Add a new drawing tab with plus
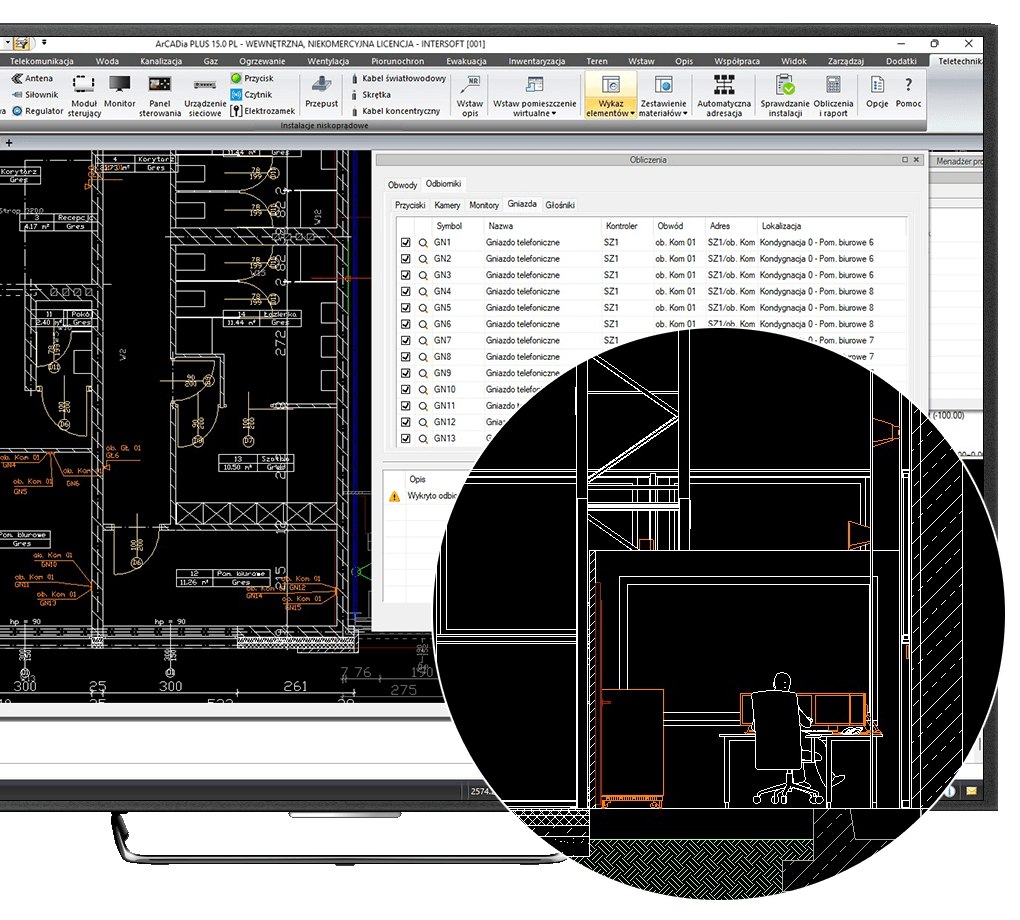1020x920 pixels. 8,142
